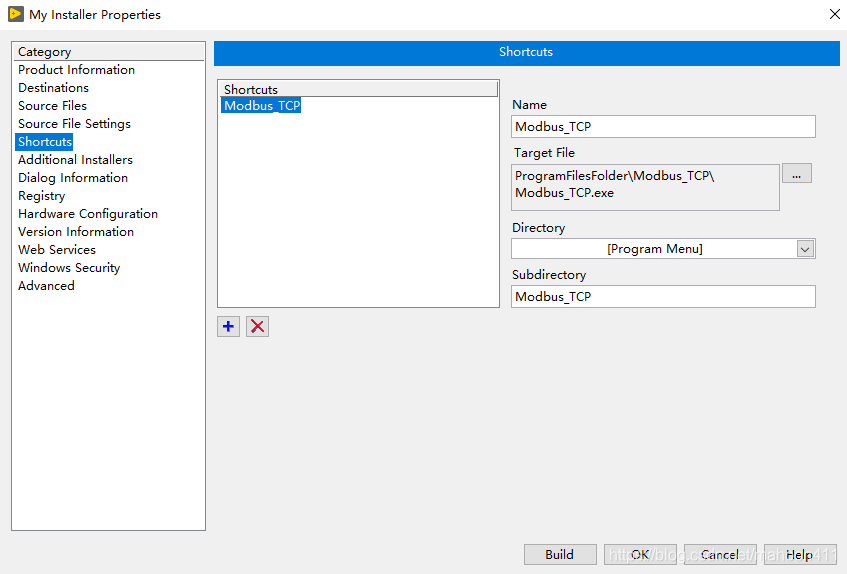Go to Additional Installers category
The height and width of the screenshot is (574, 847).
click(x=75, y=160)
